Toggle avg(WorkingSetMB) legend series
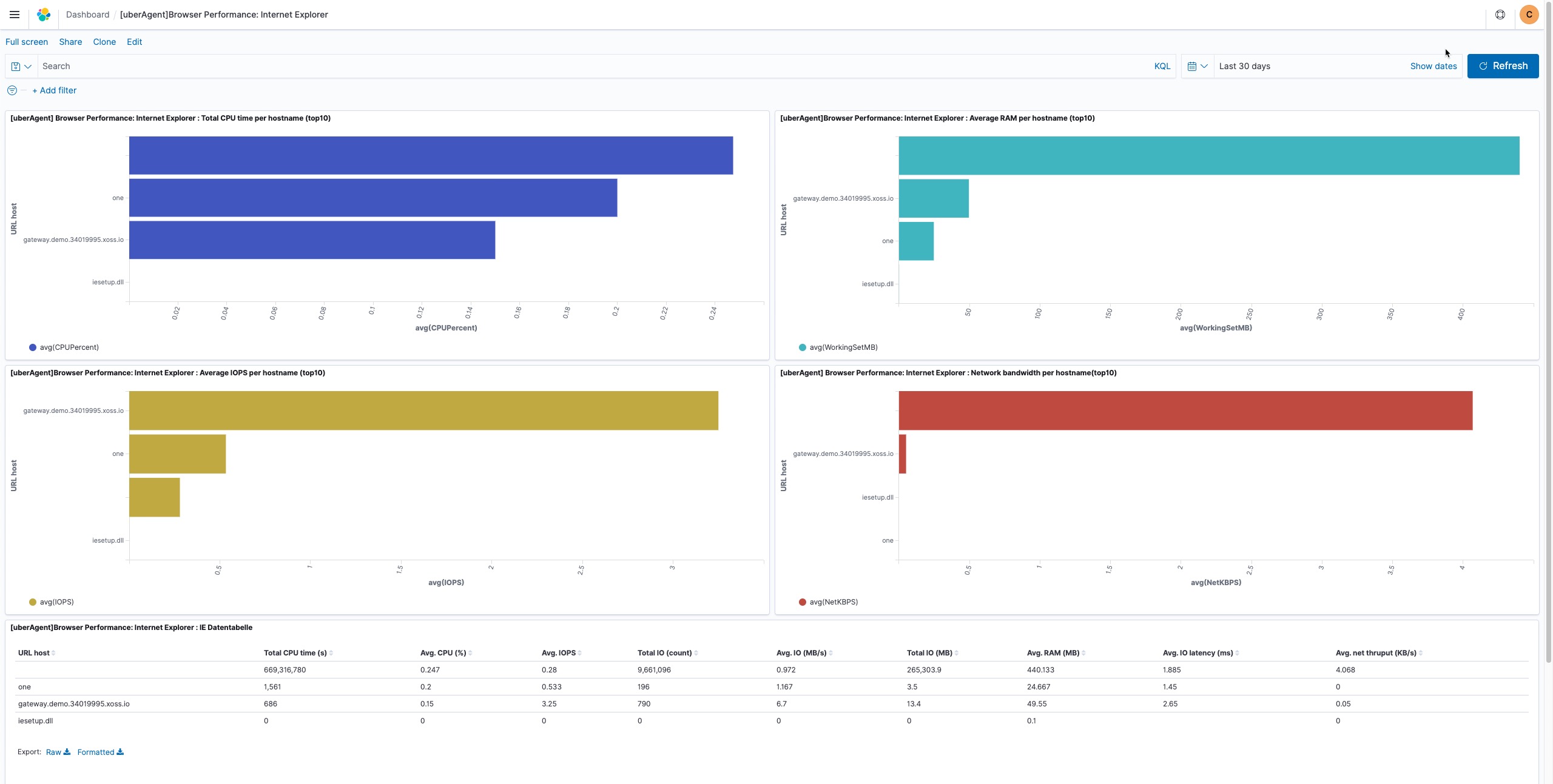 click(843, 347)
